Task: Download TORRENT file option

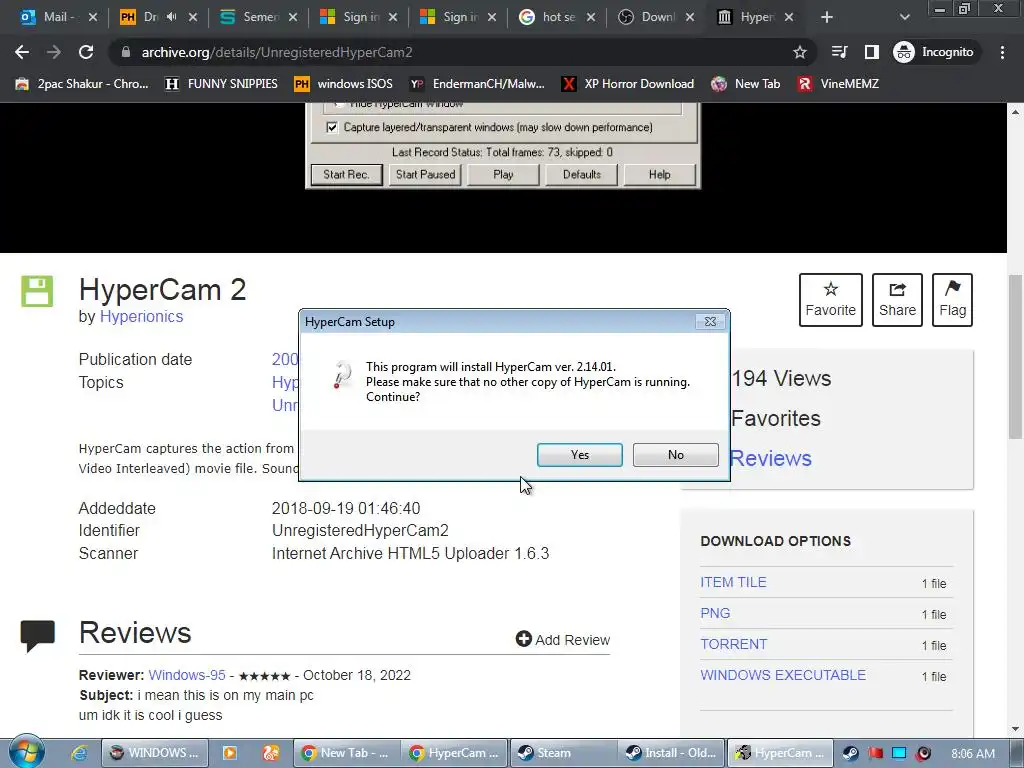Action: pyautogui.click(x=733, y=644)
